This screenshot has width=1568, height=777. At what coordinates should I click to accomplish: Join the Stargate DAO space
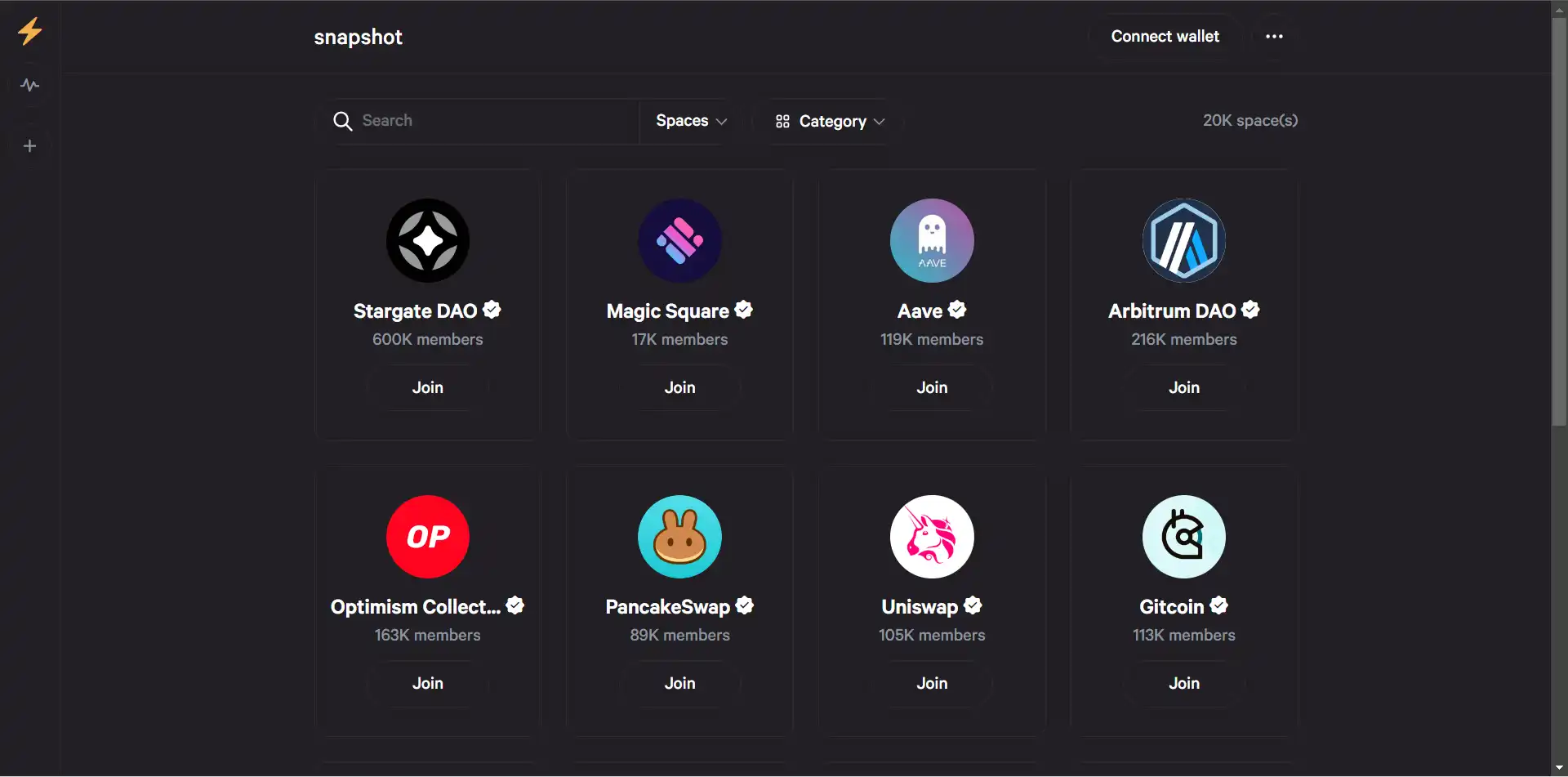tap(428, 387)
